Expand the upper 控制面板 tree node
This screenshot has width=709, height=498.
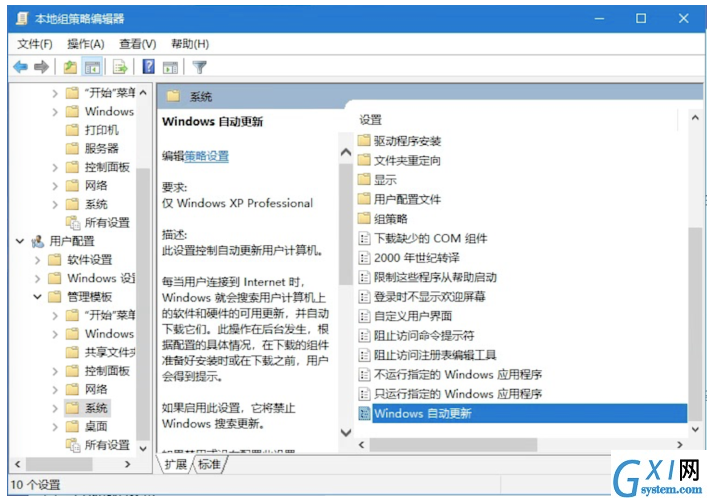55,167
